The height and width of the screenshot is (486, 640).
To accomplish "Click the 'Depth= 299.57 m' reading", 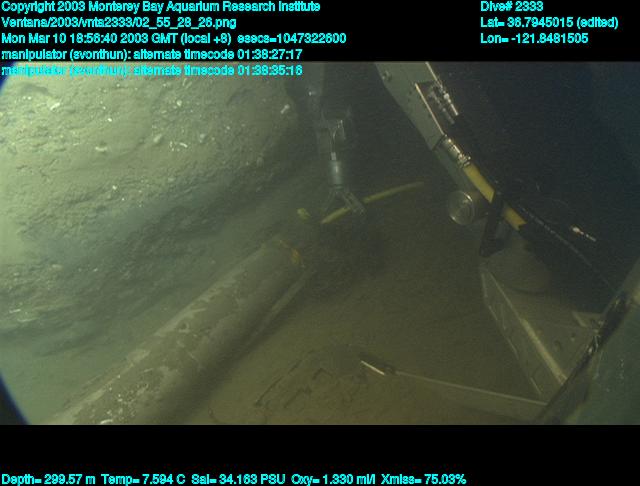I will [48, 479].
